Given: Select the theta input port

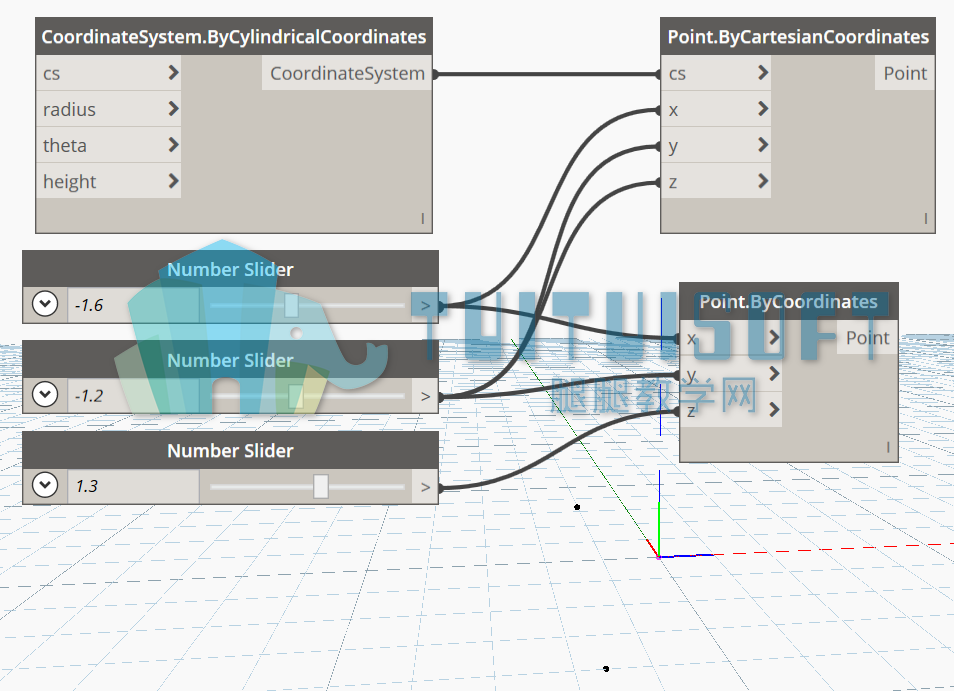Looking at the screenshot, I should point(109,145).
